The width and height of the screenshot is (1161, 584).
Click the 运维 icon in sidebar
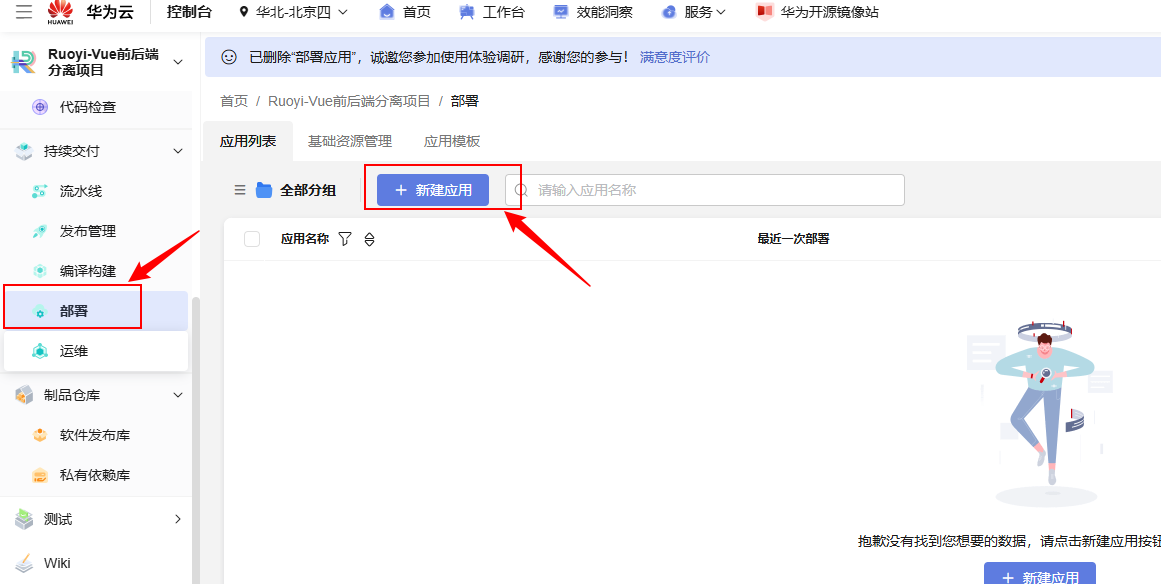pos(40,351)
